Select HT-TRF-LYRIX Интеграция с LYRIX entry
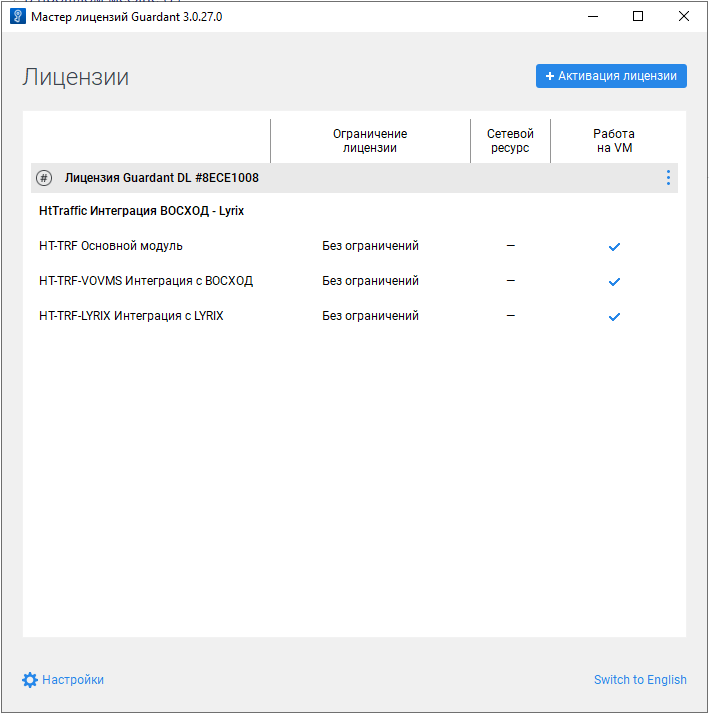 coord(131,316)
